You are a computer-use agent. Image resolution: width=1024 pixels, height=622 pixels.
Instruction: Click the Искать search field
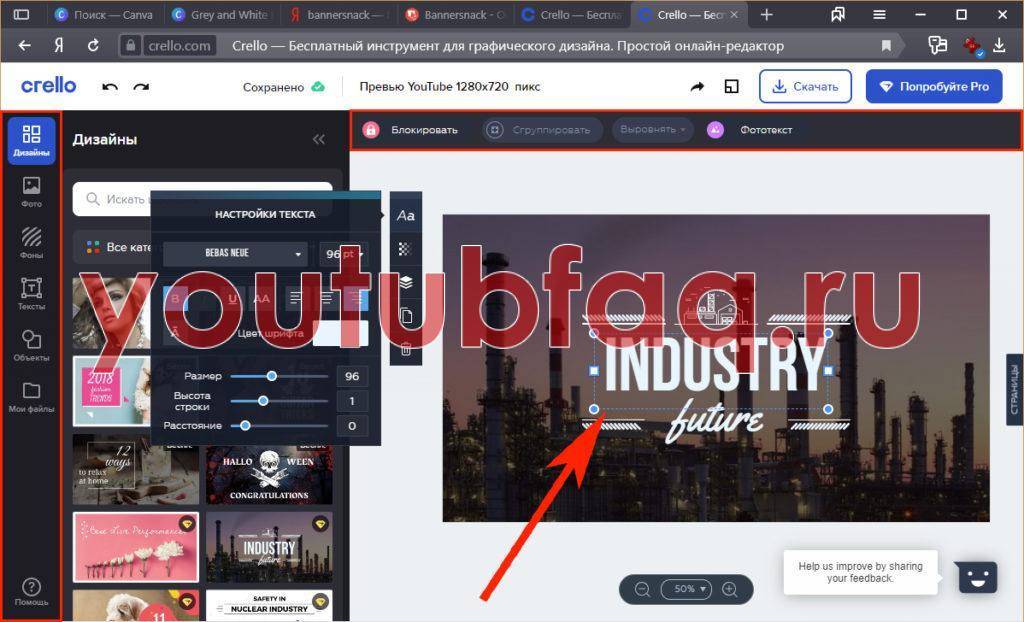[x=202, y=199]
